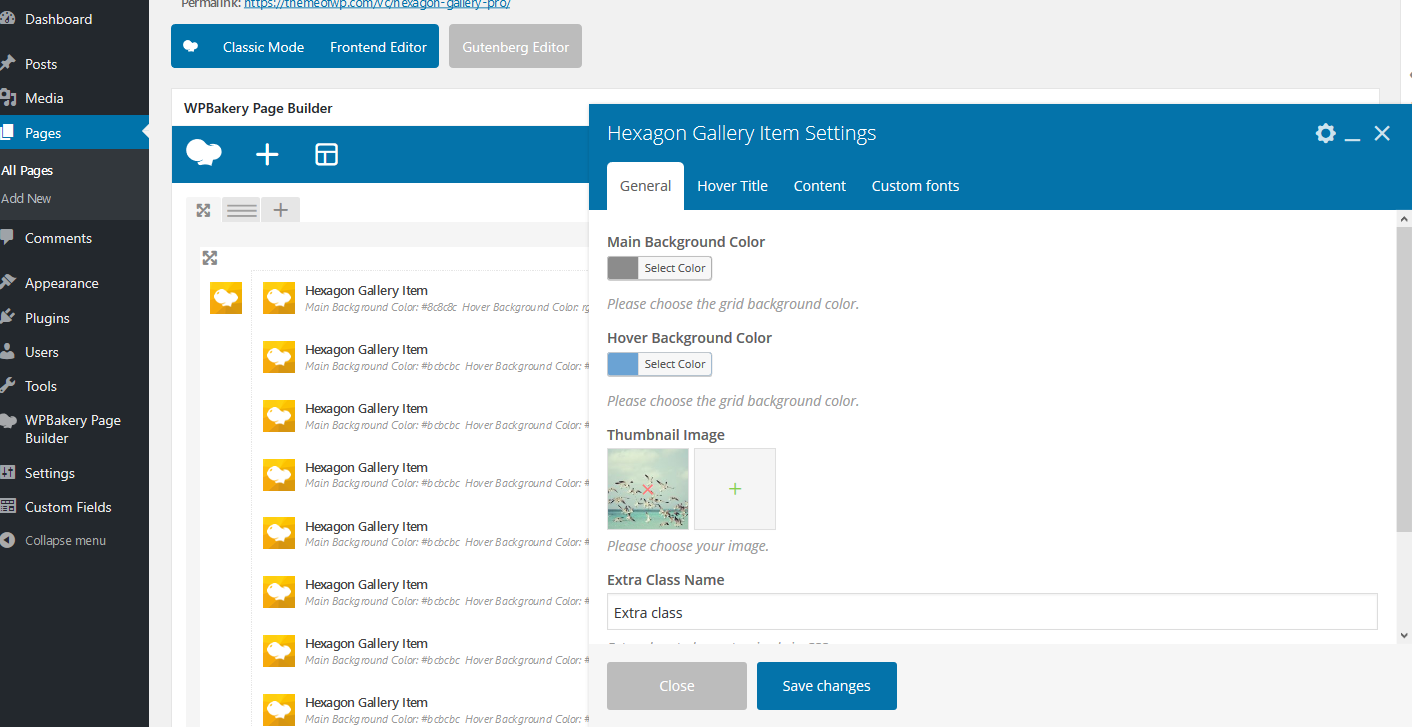The width and height of the screenshot is (1412, 727).
Task: Collapse the admin sidebar menu
Action: [65, 541]
